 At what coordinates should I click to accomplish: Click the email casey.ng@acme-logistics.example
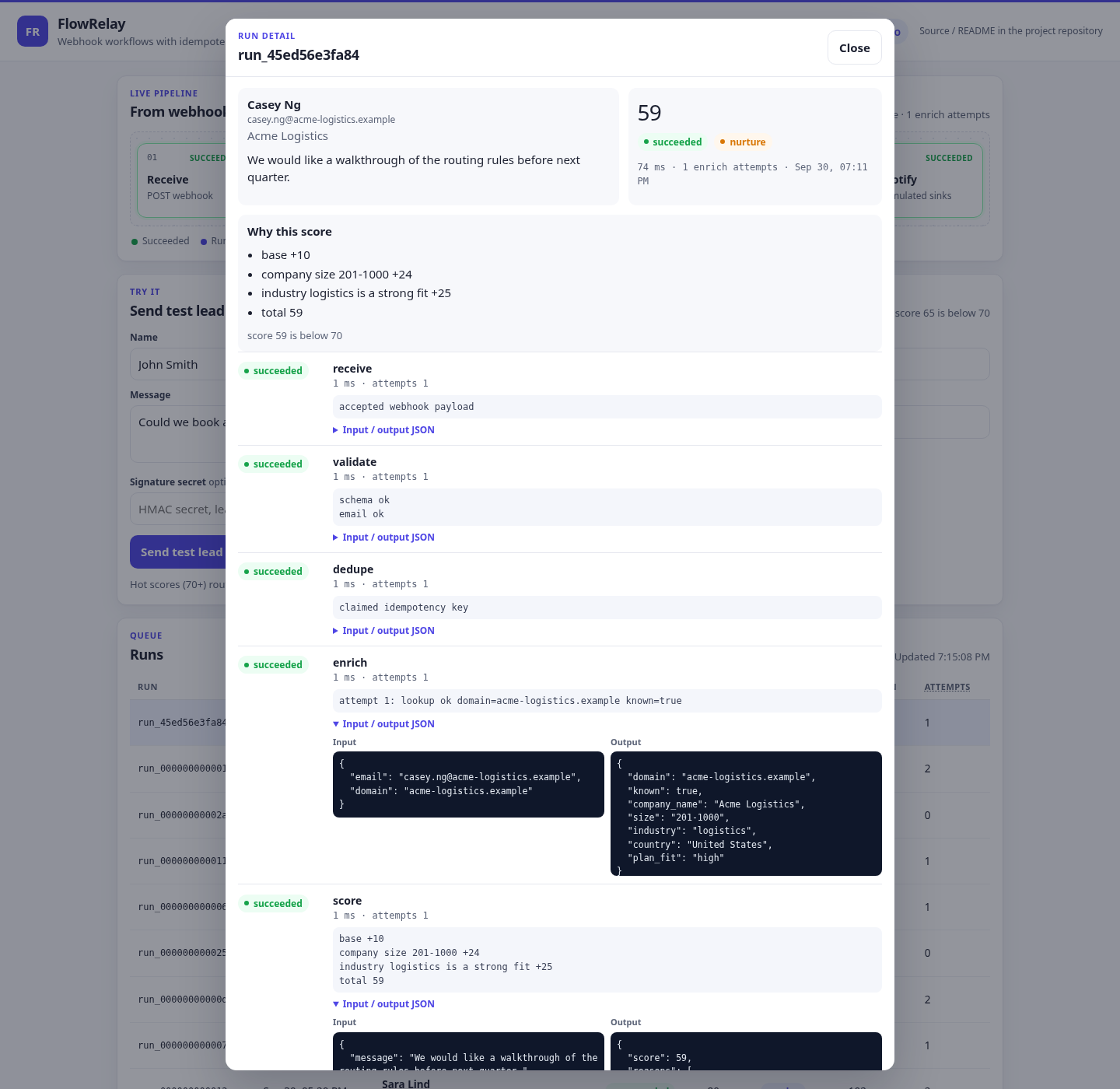(x=321, y=120)
